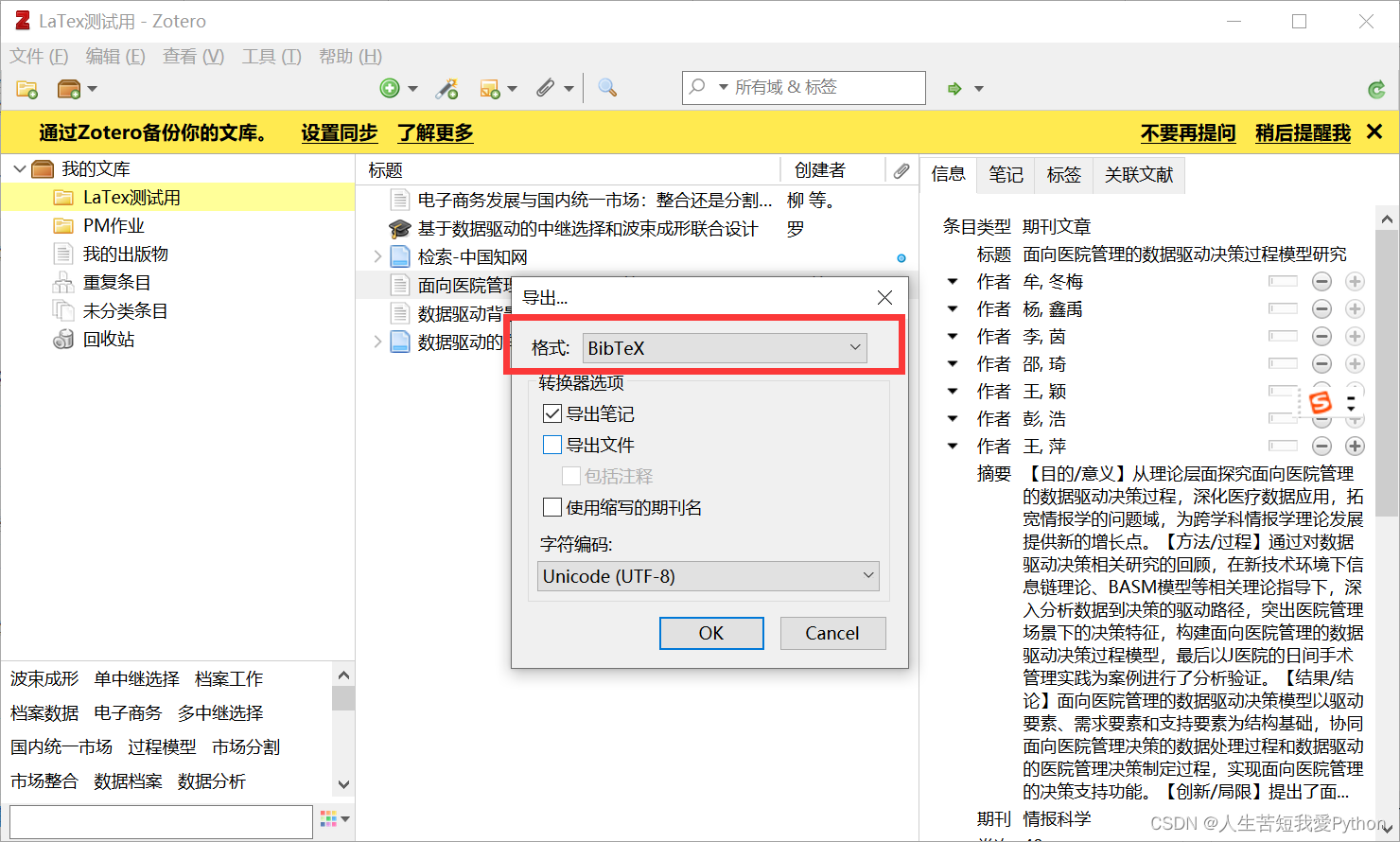This screenshot has height=842, width=1400.
Task: Uncheck the 导出笔记 checkbox
Action: click(553, 413)
